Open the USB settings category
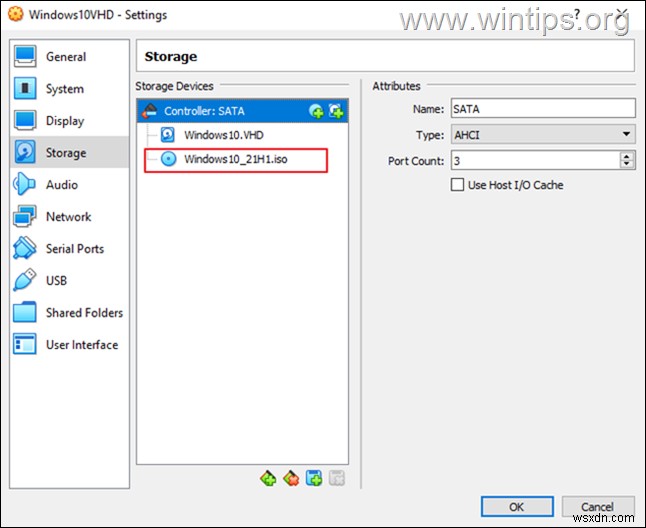This screenshot has height=528, width=646. click(x=69, y=280)
